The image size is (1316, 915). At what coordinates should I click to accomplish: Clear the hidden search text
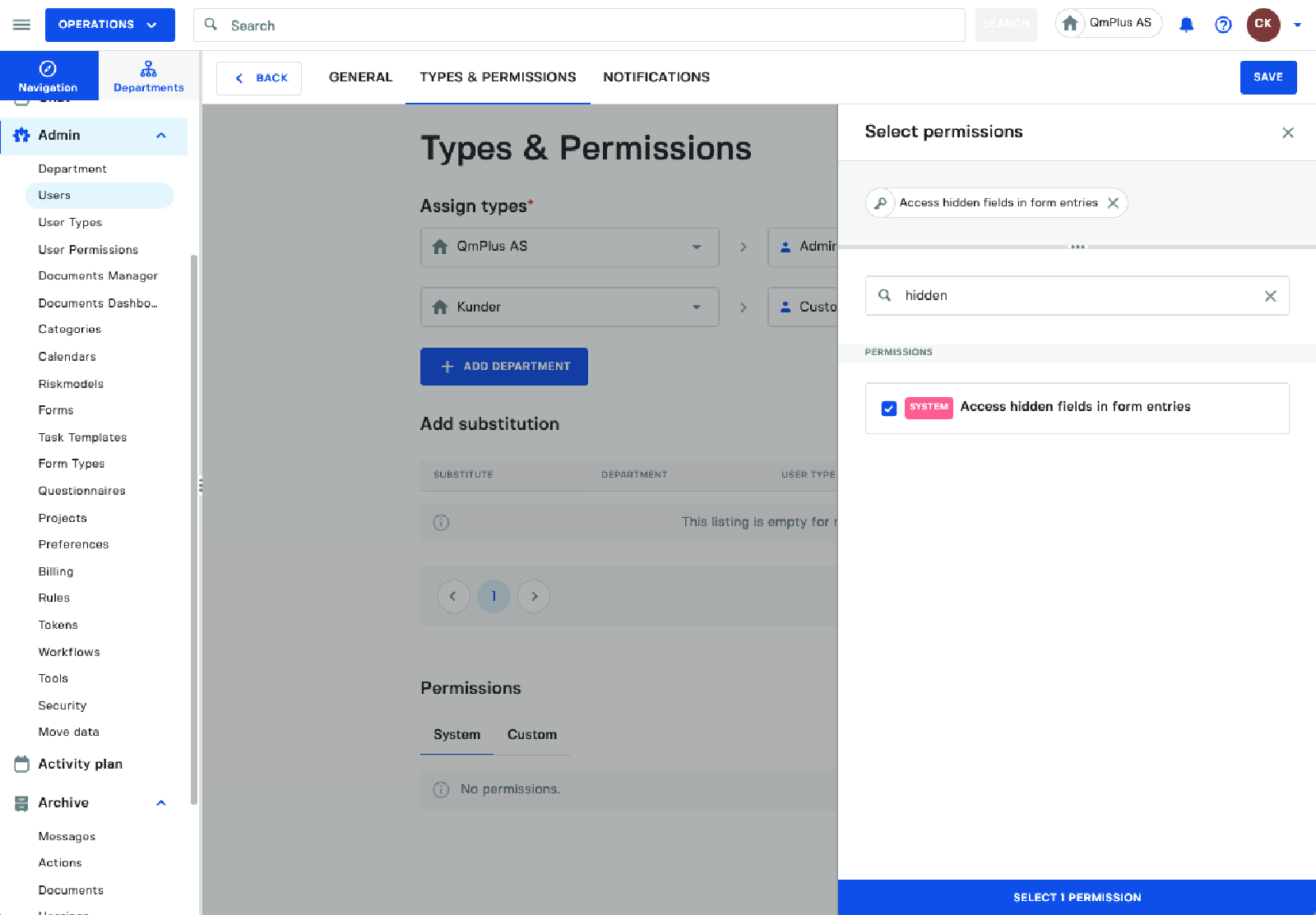(x=1270, y=296)
